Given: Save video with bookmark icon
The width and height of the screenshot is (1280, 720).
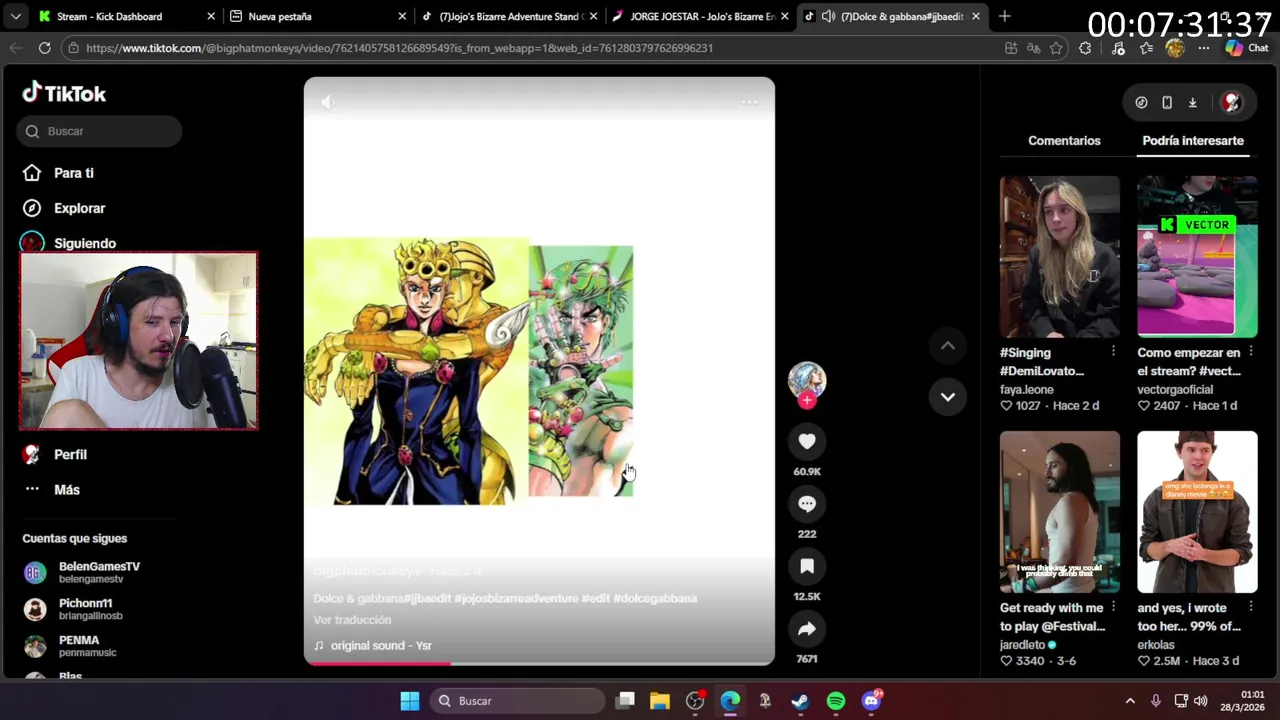Looking at the screenshot, I should tap(807, 566).
